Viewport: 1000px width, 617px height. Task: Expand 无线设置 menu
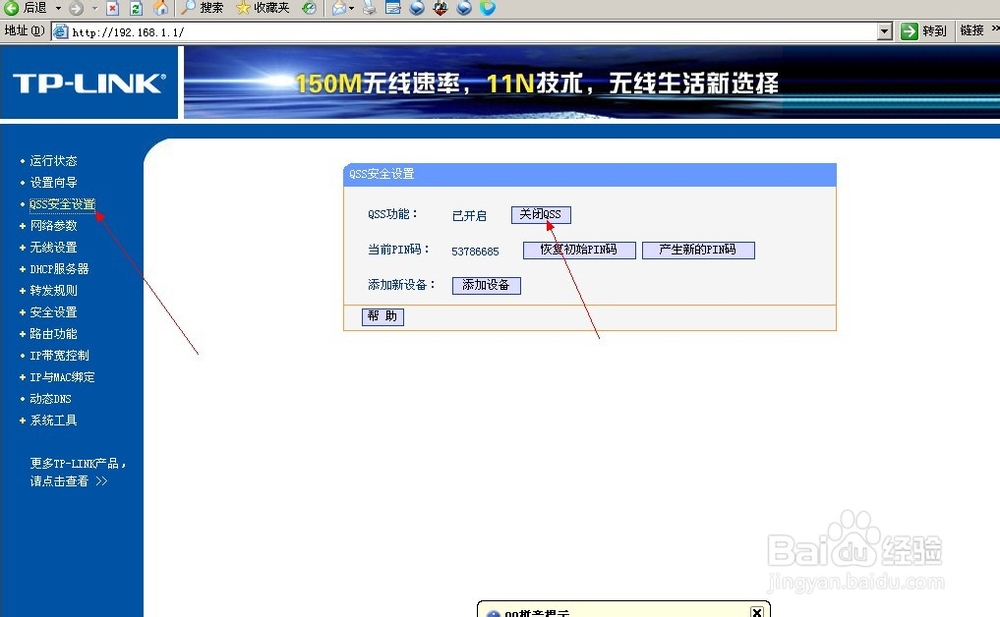pyautogui.click(x=54, y=248)
